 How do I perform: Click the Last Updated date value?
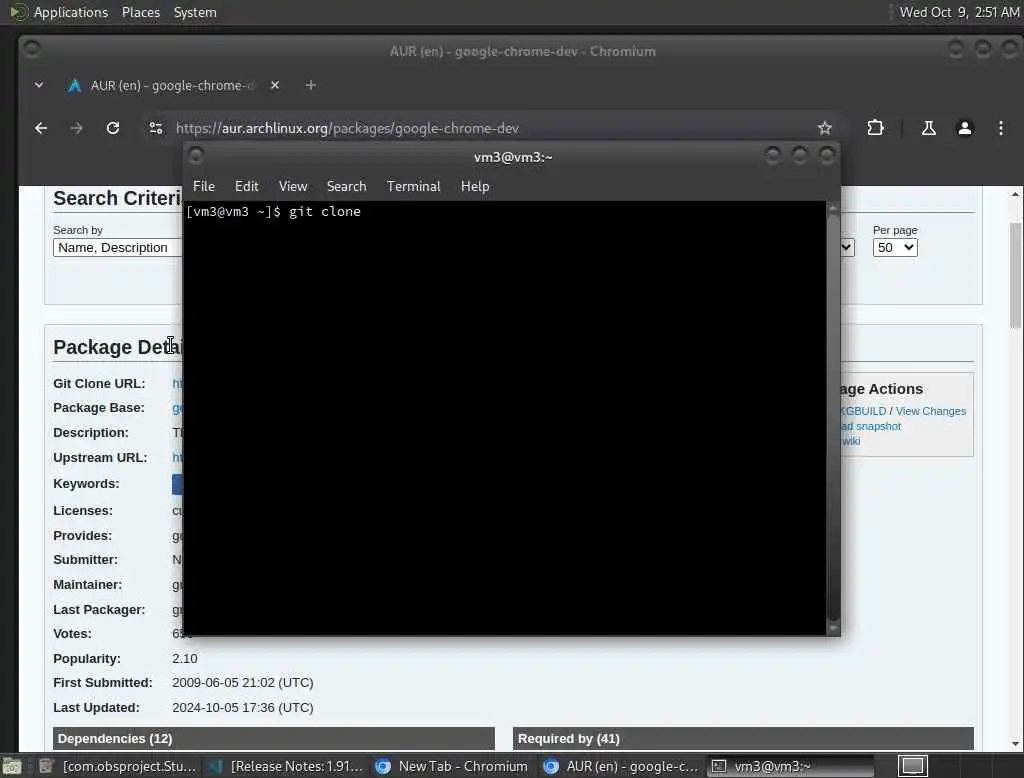(x=243, y=707)
